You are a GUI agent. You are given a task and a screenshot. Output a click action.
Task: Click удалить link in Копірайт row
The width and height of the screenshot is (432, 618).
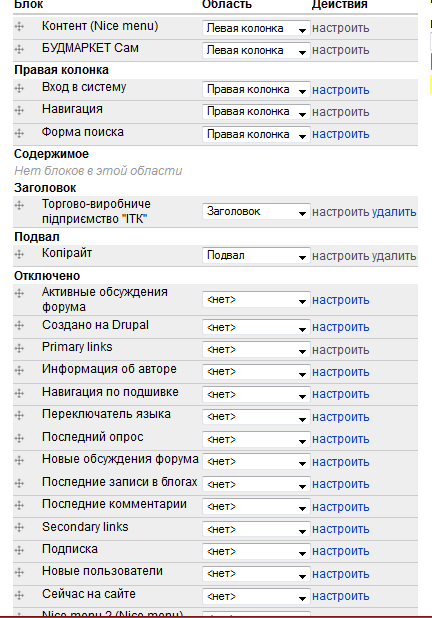coord(394,256)
